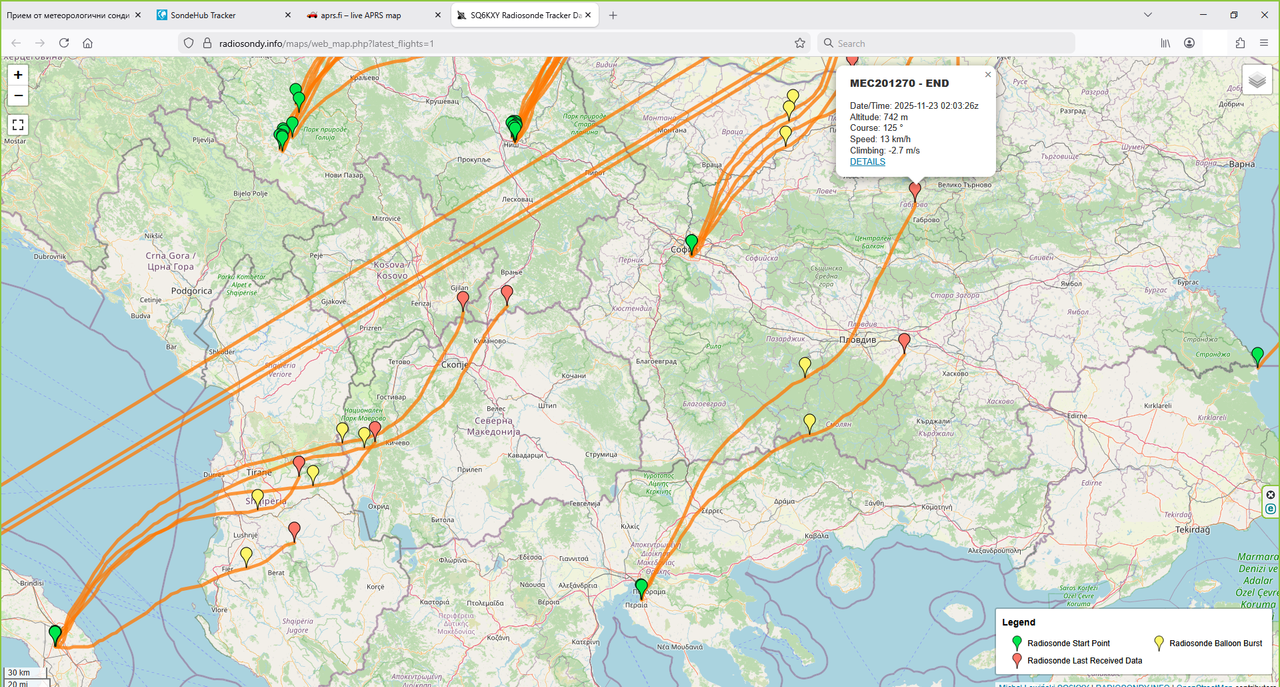
Task: Reload the current page
Action: click(x=64, y=43)
